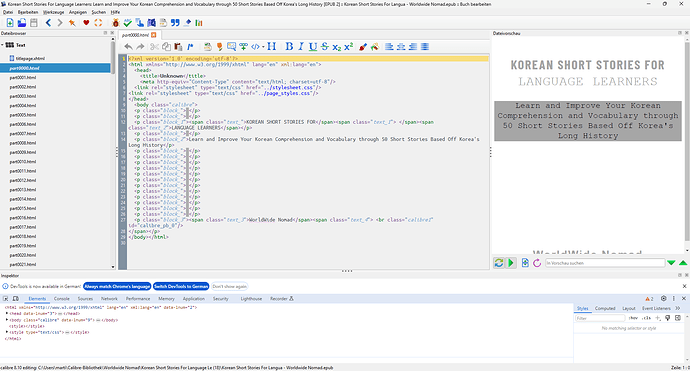690x371 pixels.
Task: Expand the body element in the inspector
Action: [7, 320]
